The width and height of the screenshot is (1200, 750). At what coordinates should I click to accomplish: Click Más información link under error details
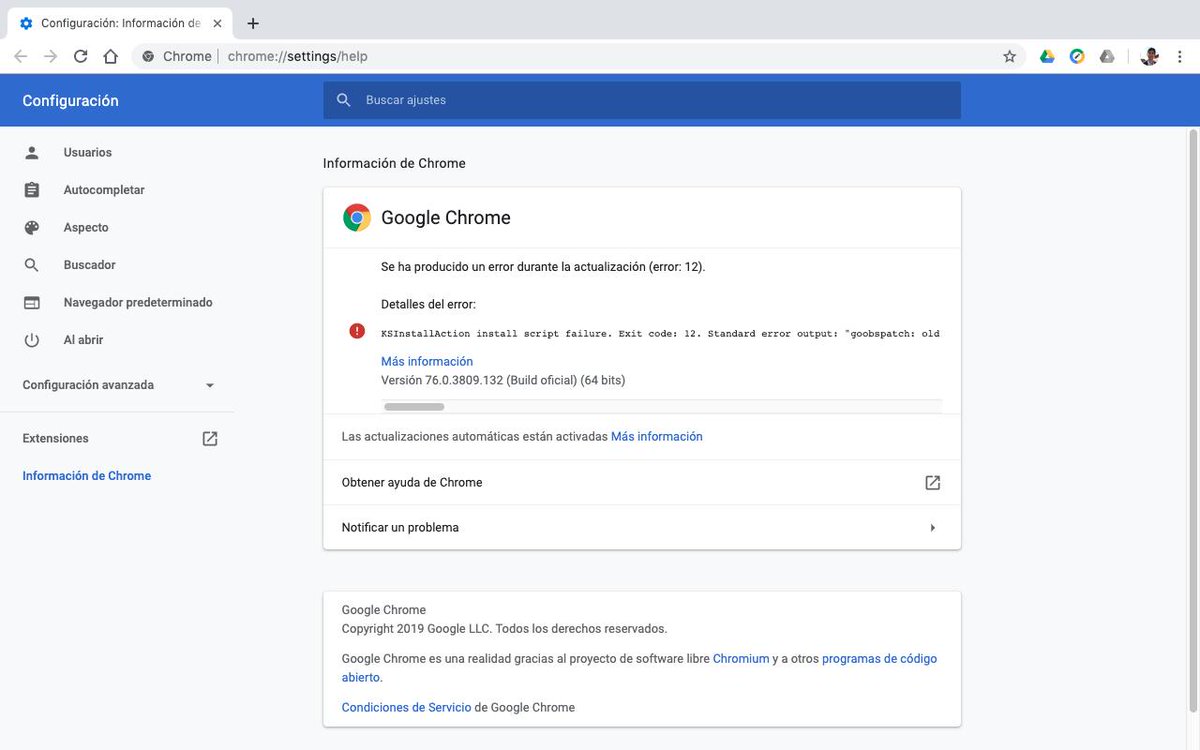427,361
